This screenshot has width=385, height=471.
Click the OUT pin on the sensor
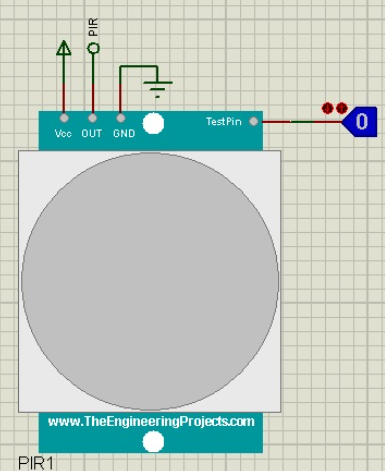pyautogui.click(x=93, y=118)
